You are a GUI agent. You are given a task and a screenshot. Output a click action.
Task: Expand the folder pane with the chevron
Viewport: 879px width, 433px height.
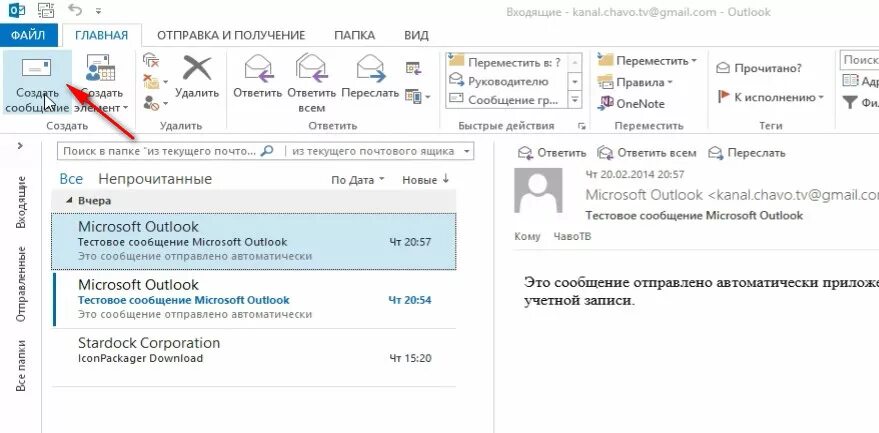click(x=20, y=146)
